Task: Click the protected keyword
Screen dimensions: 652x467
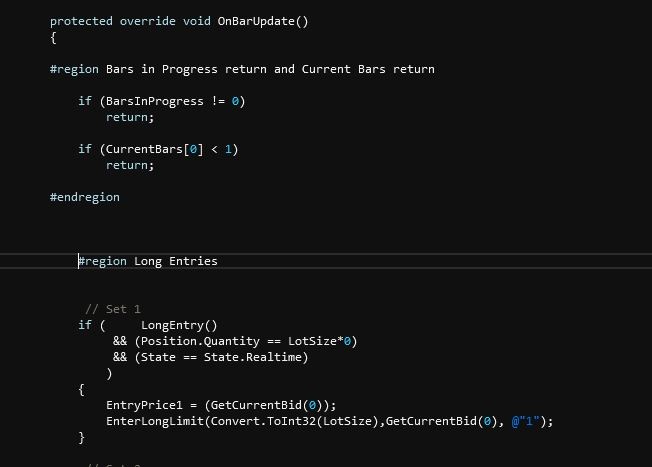Action: (81, 21)
